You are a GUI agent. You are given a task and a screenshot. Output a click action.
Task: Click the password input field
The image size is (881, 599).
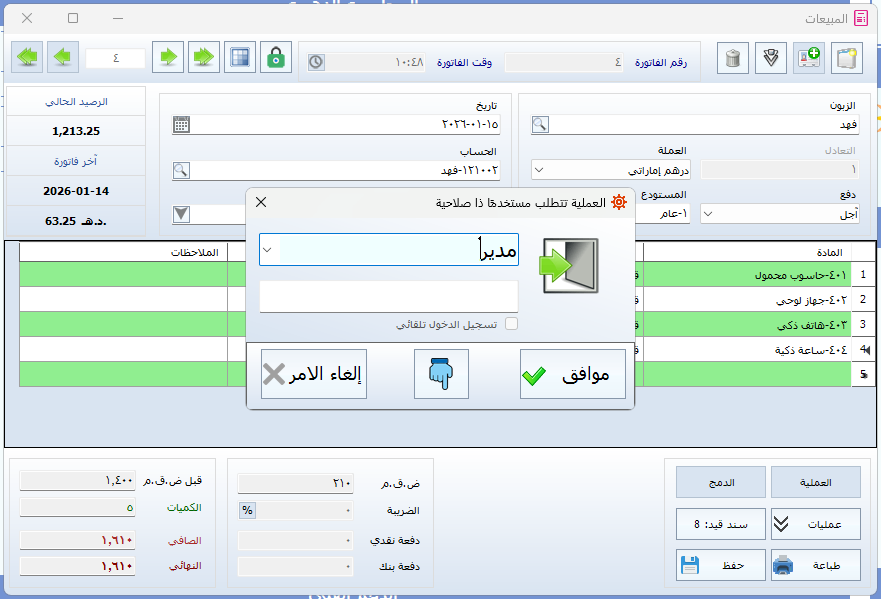(388, 296)
